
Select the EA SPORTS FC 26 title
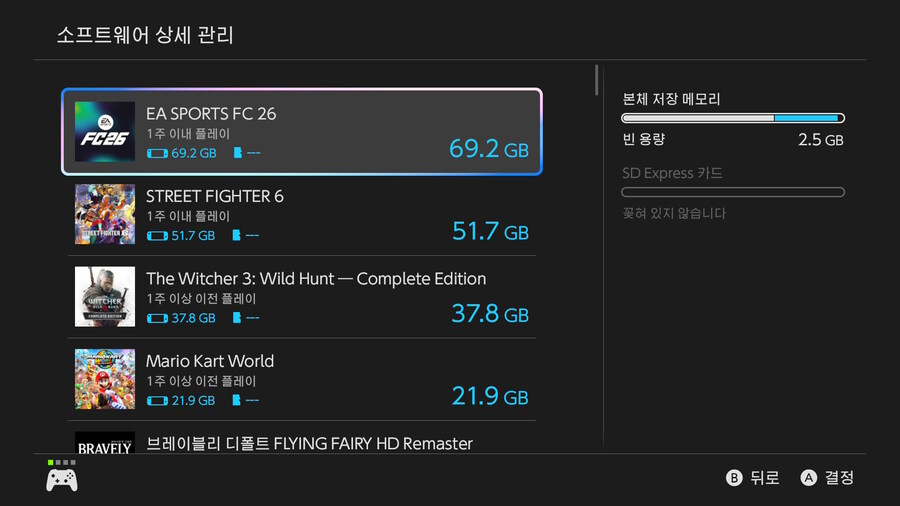pos(211,113)
